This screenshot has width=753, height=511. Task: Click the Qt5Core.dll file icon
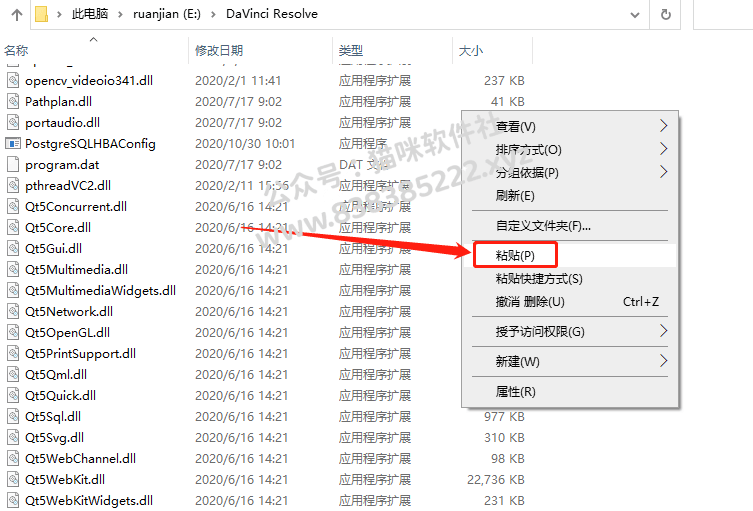[x=13, y=227]
